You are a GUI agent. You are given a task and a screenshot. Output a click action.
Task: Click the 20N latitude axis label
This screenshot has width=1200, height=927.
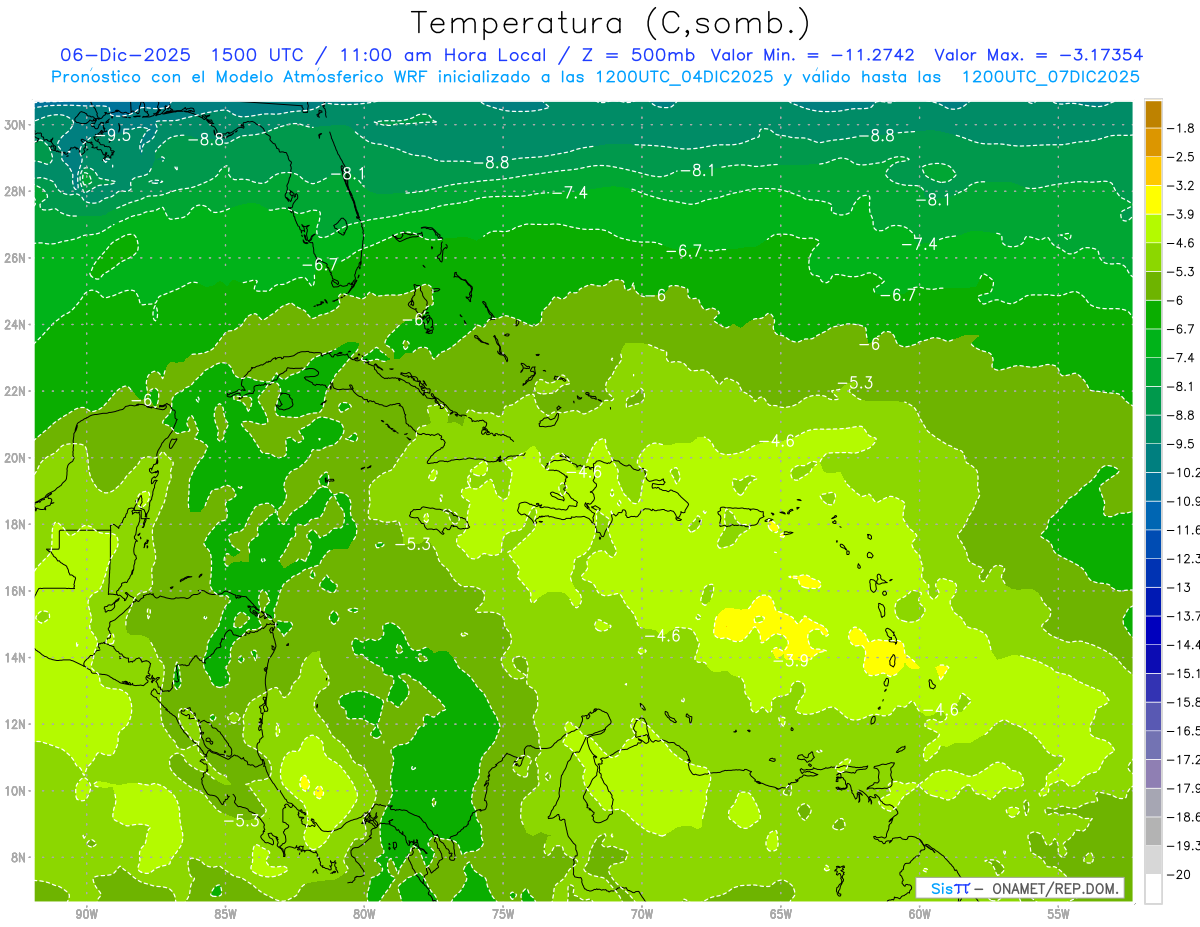pyautogui.click(x=16, y=458)
